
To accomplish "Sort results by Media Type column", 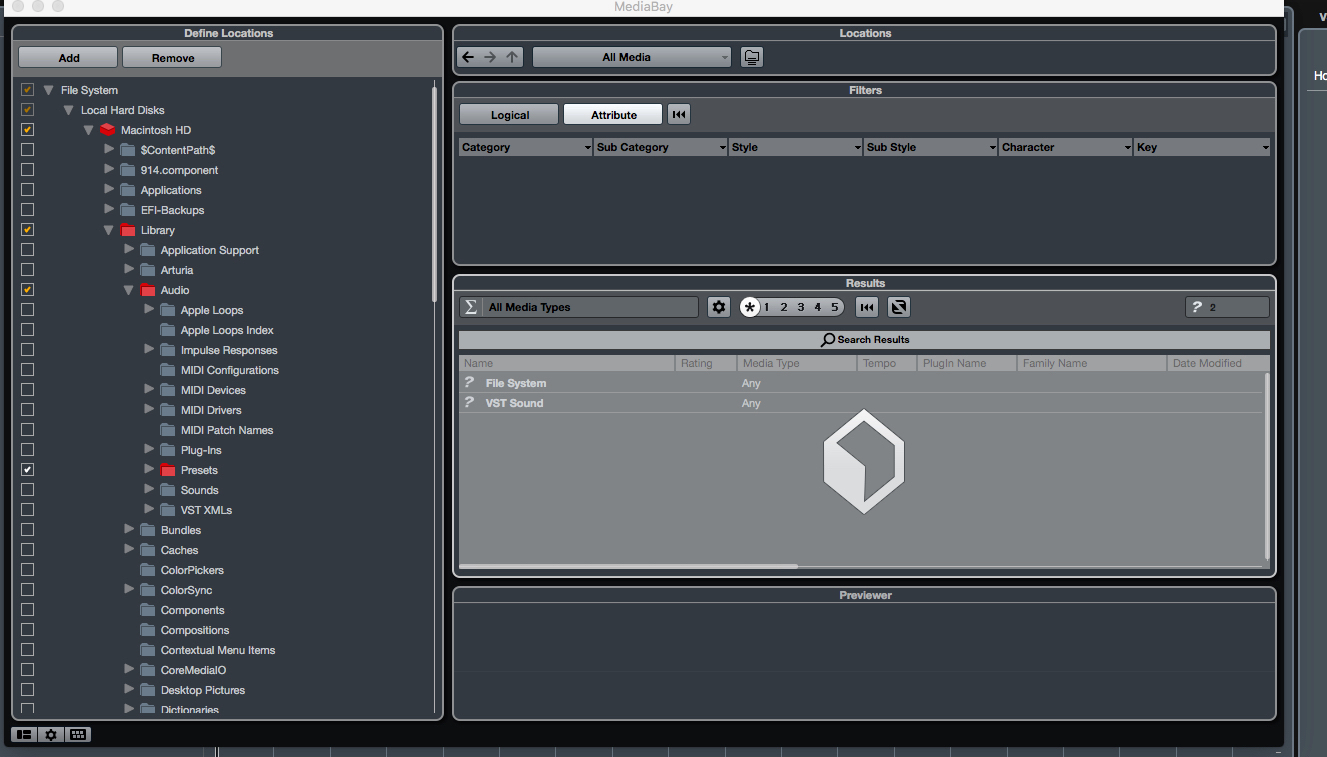I will click(797, 363).
